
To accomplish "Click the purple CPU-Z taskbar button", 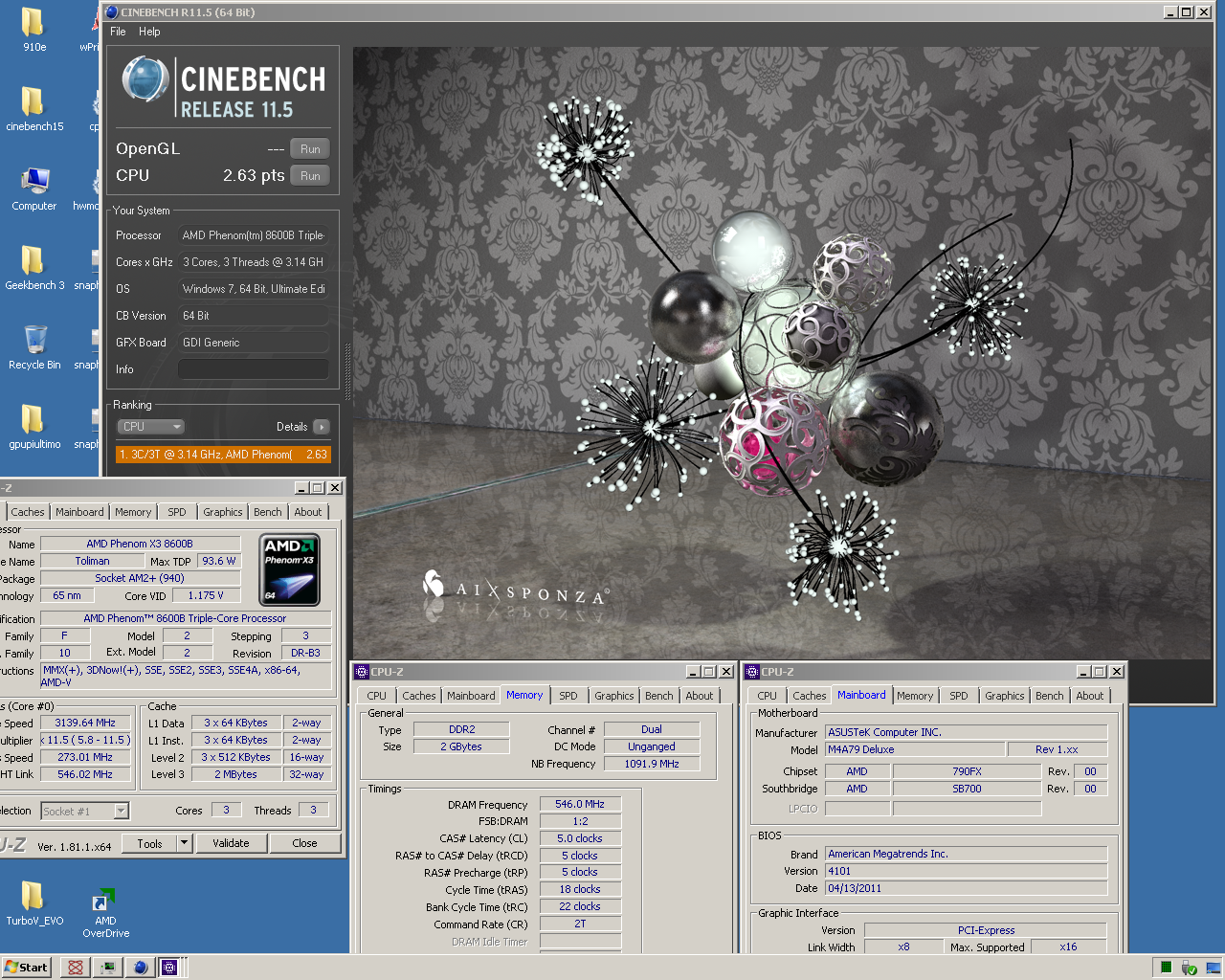I will coord(172,967).
